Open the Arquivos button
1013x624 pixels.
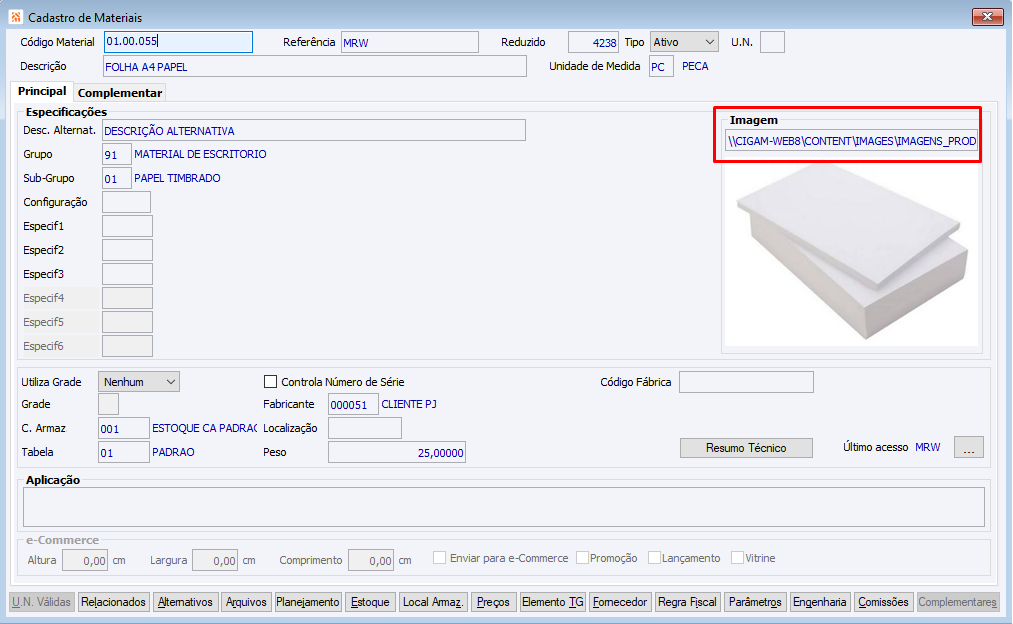click(x=246, y=602)
